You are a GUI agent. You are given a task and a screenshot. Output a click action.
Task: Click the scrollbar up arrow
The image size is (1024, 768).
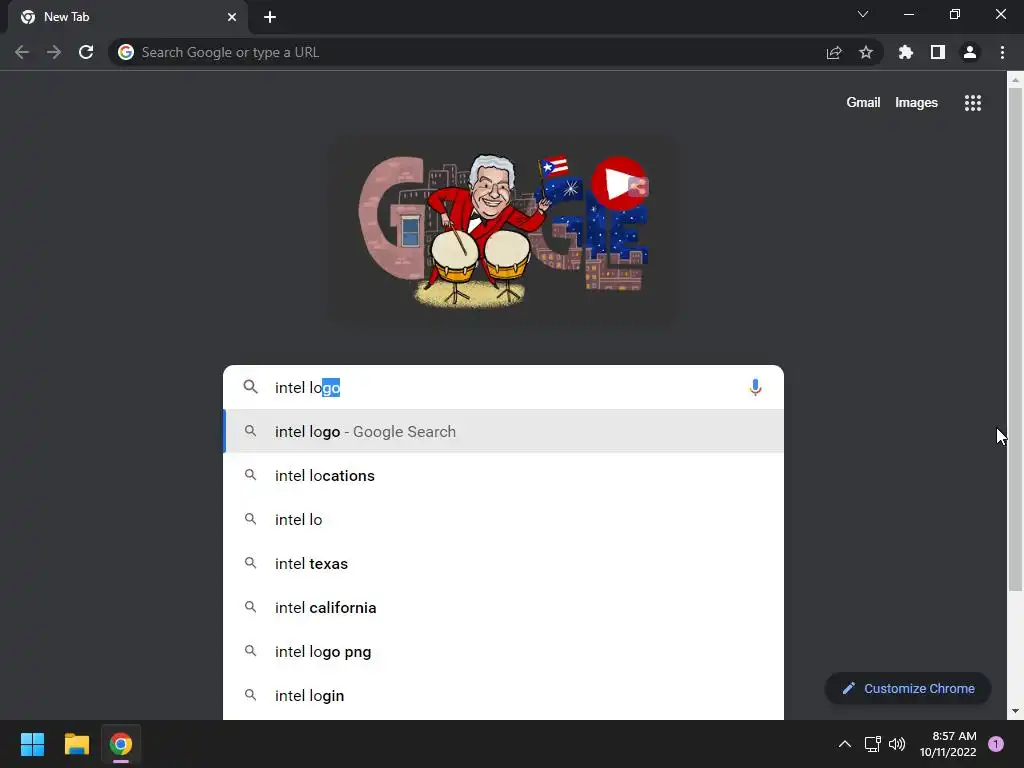coord(1015,80)
